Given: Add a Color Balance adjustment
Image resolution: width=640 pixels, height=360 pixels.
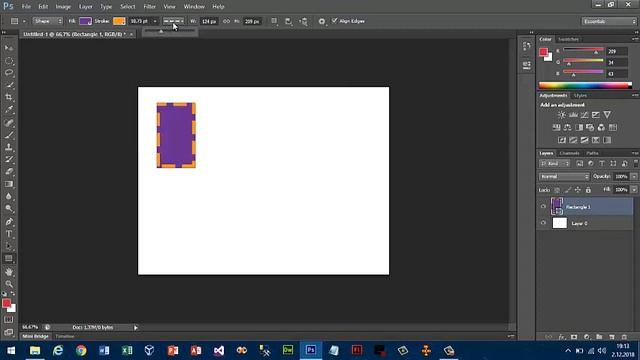Looking at the screenshot, I should point(568,127).
